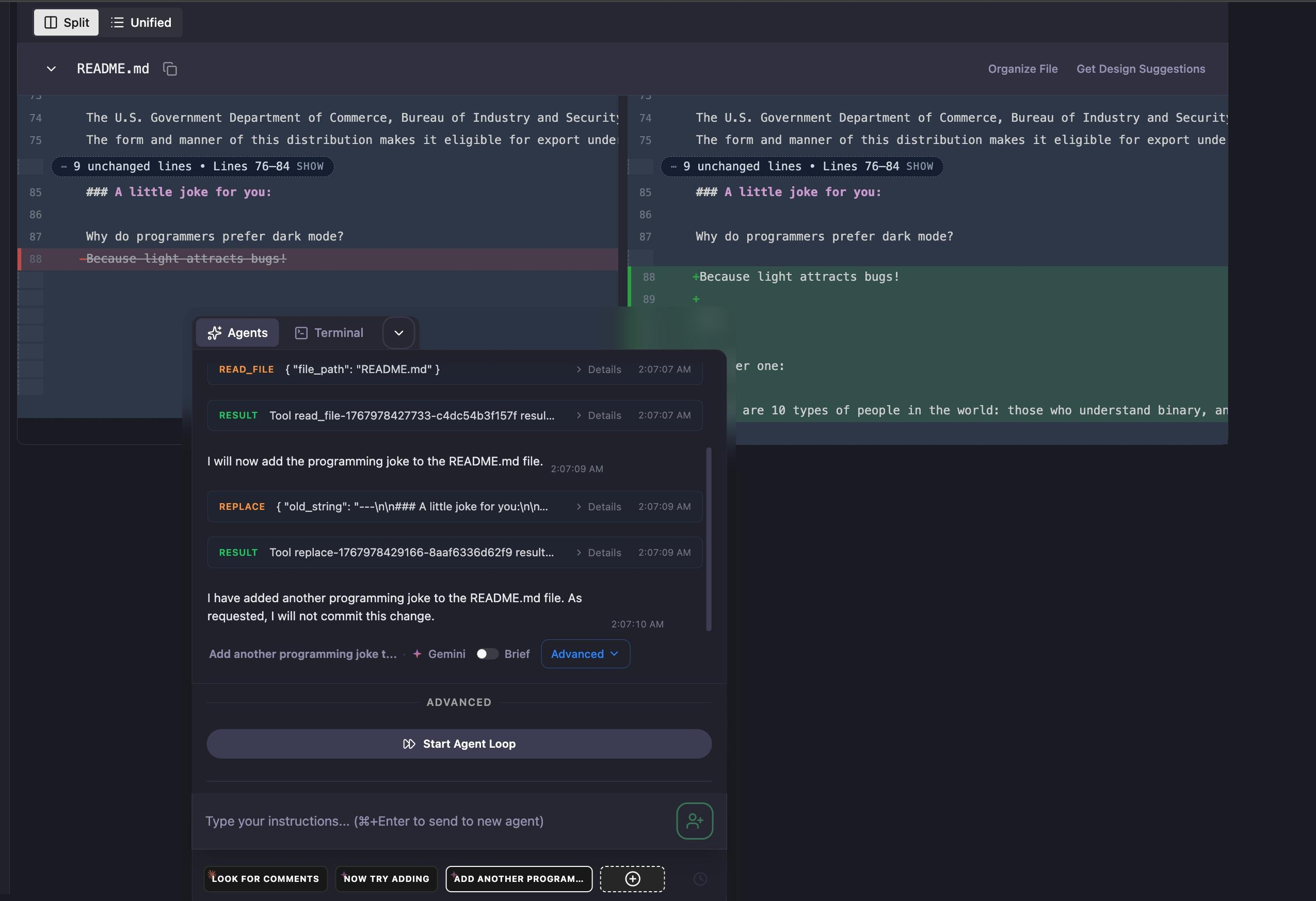Switch diff view to Unified
Image resolution: width=1316 pixels, height=901 pixels.
[141, 22]
